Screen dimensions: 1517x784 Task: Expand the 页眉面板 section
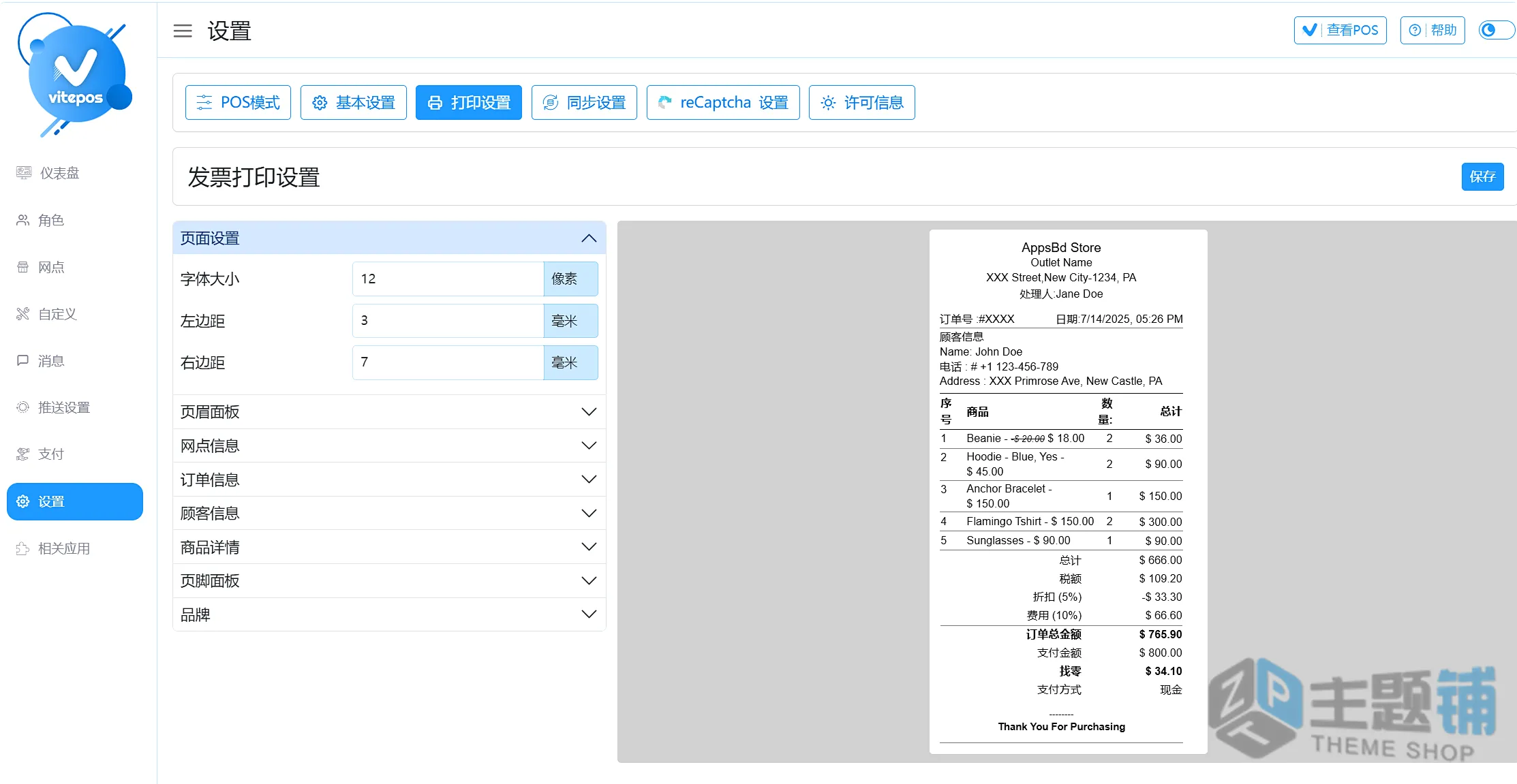tap(389, 411)
